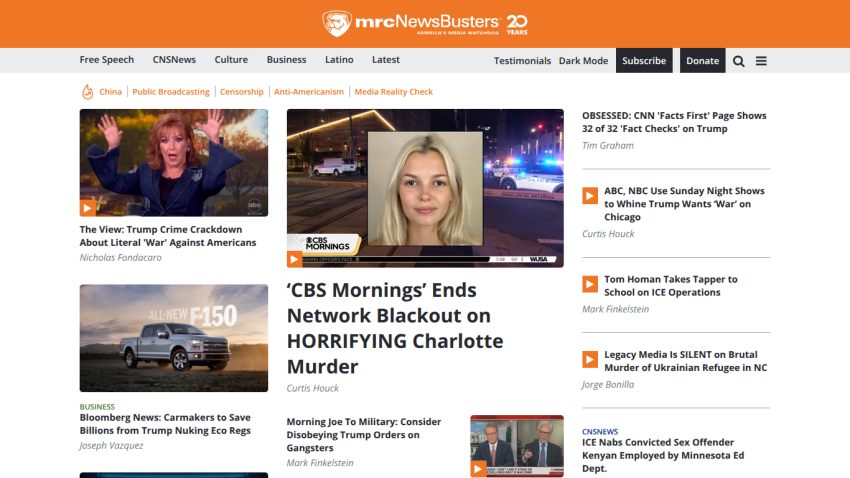Image resolution: width=850 pixels, height=478 pixels.
Task: Open author Tim Graham's page
Action: pos(608,145)
